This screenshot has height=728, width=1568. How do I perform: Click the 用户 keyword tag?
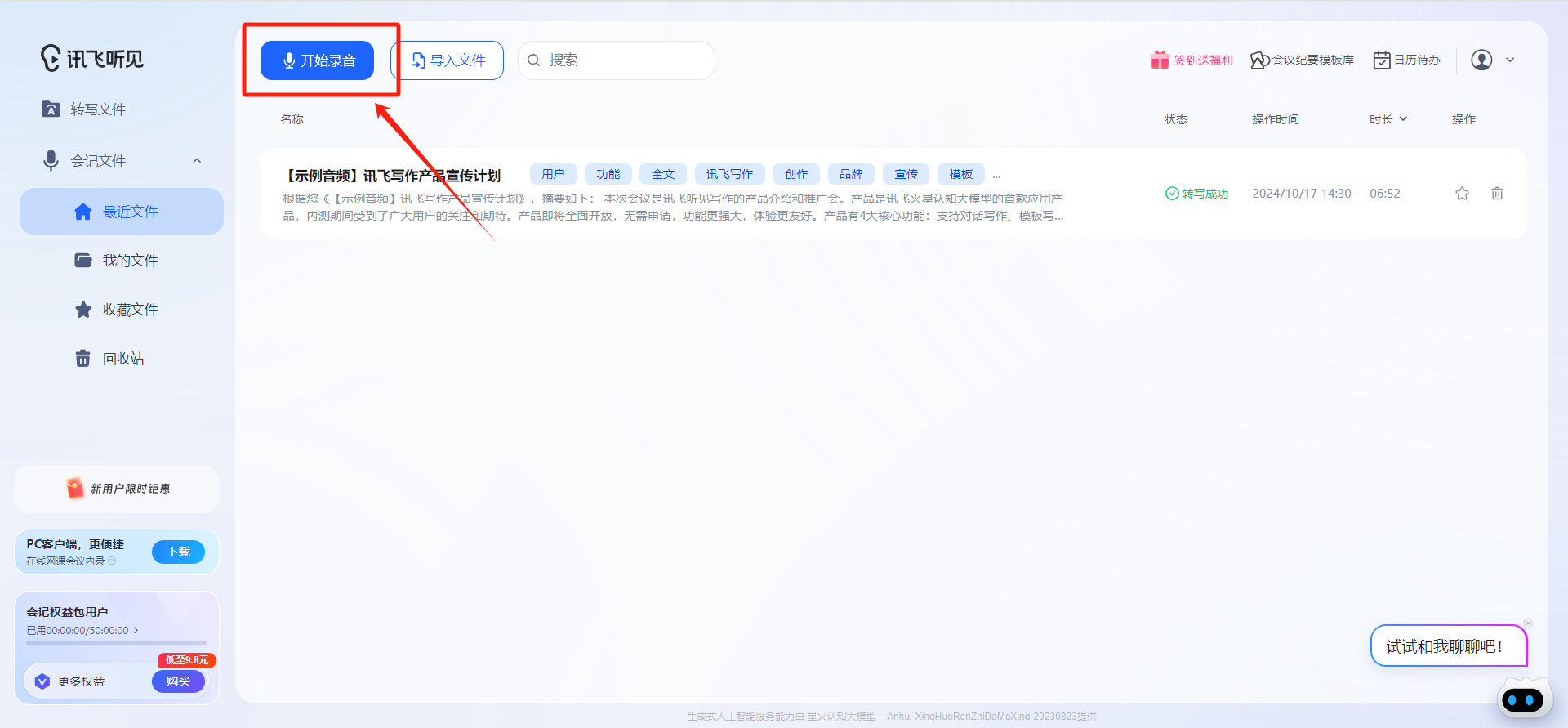(x=554, y=174)
